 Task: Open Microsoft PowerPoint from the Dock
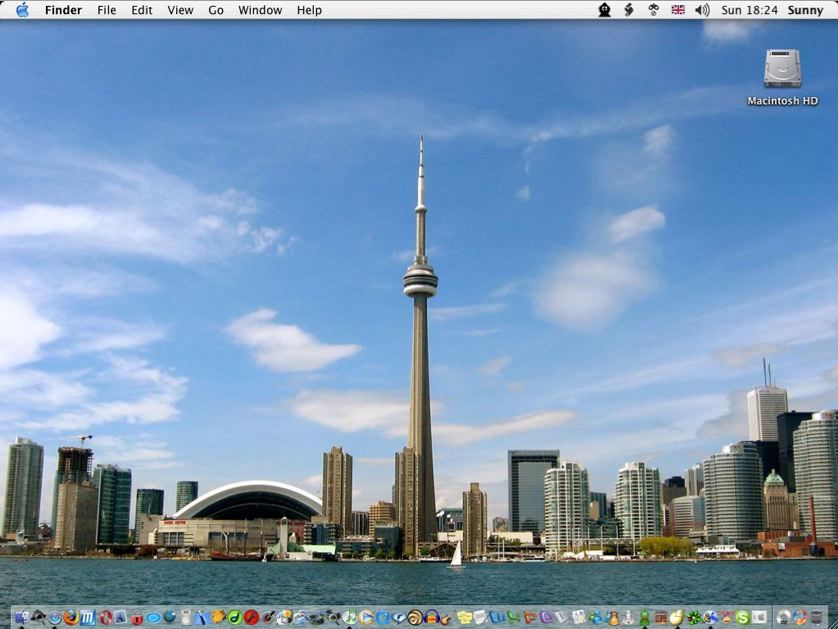pos(530,618)
